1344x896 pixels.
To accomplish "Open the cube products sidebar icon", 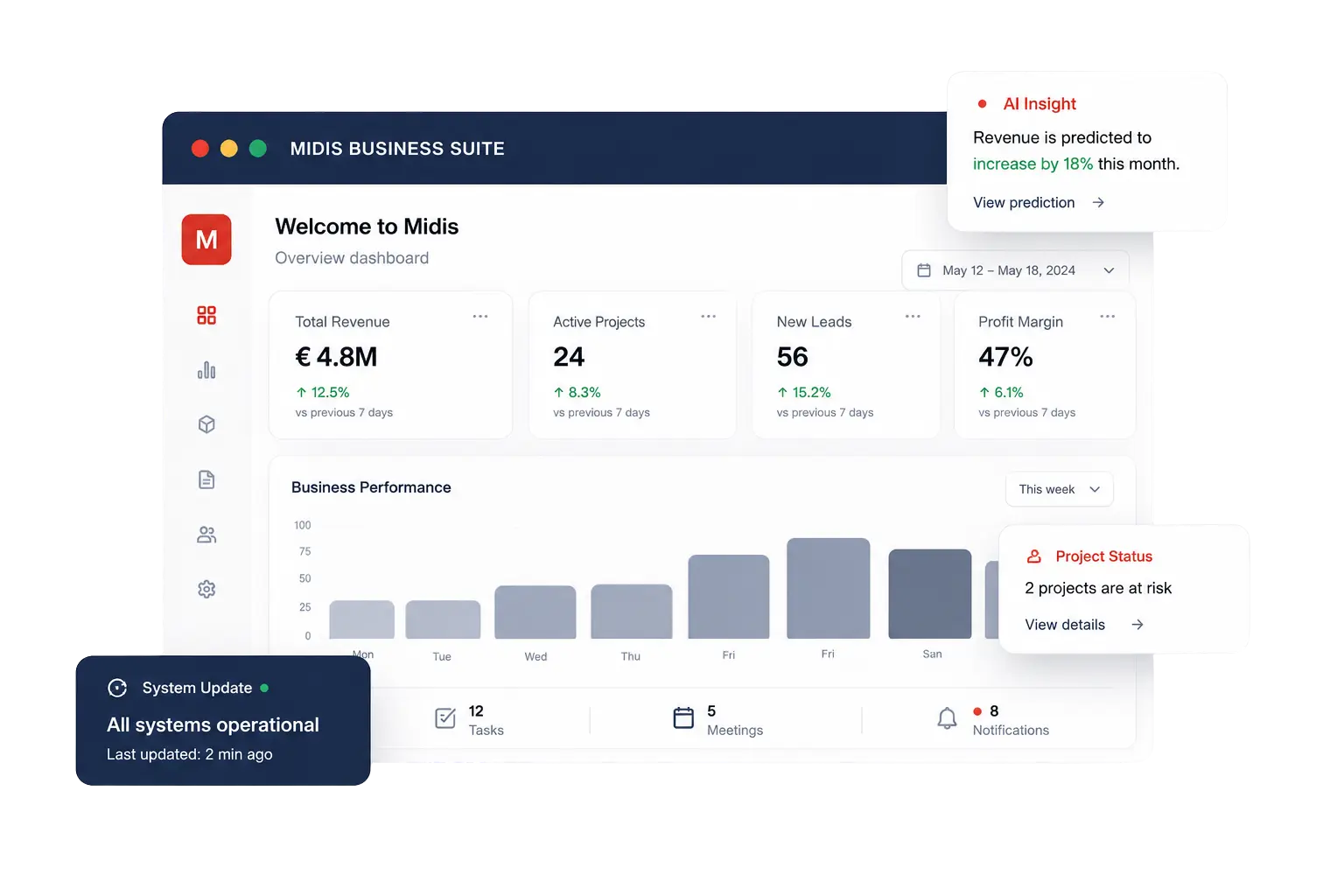I will (206, 424).
